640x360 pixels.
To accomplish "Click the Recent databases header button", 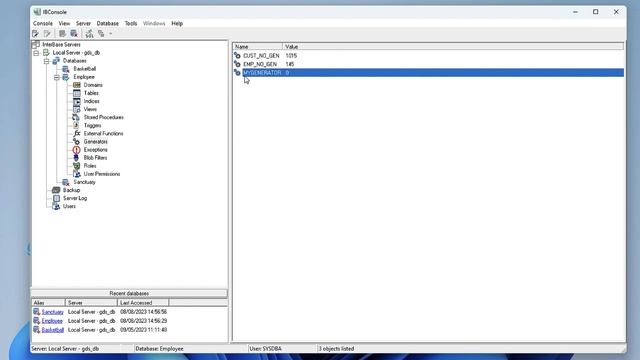I will [129, 293].
